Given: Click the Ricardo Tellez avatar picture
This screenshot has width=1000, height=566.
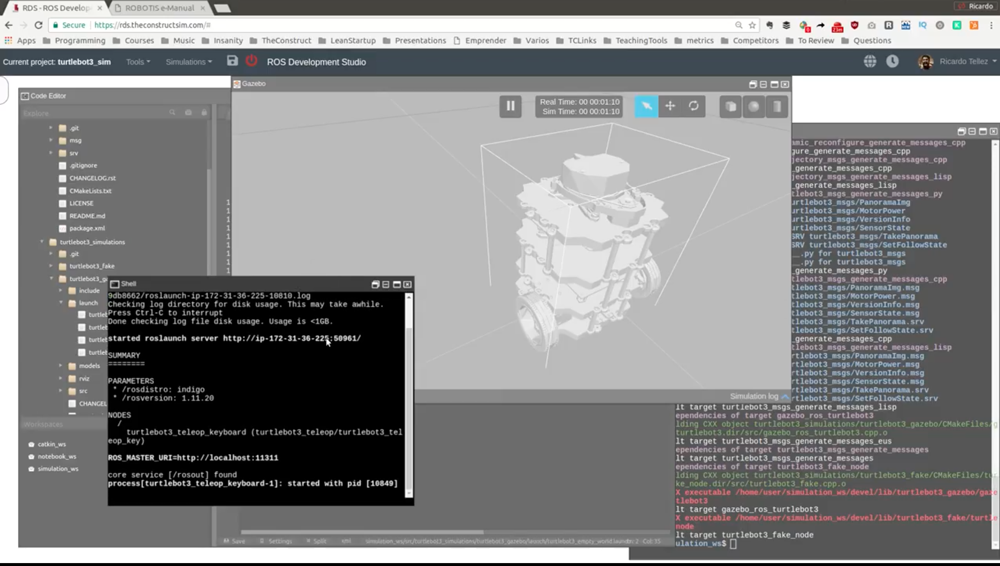Looking at the screenshot, I should coord(925,62).
